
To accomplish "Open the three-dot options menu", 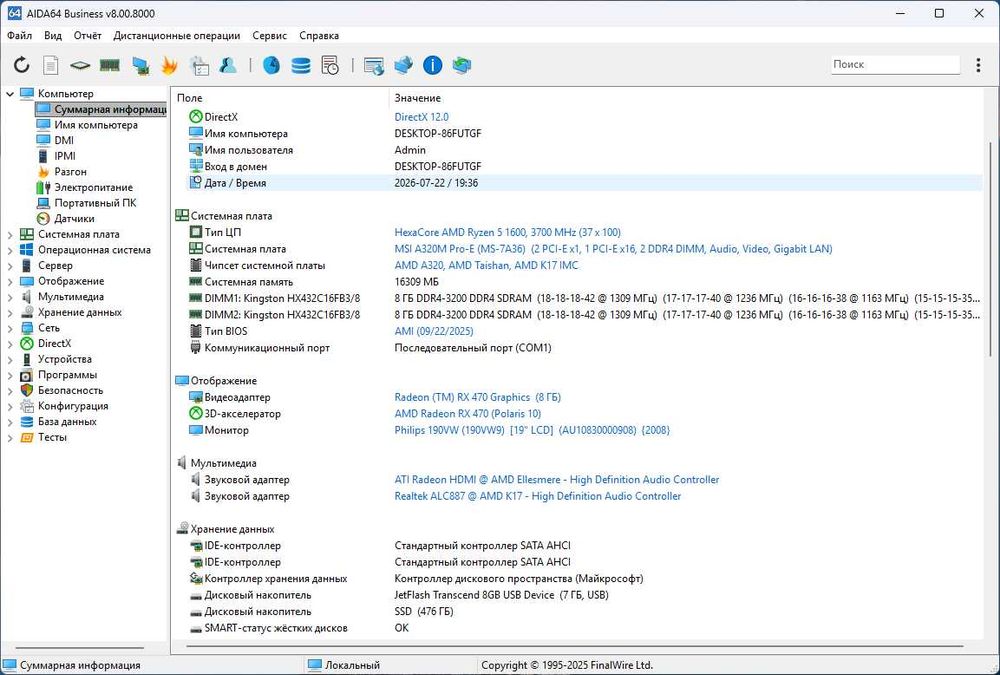I will point(978,64).
